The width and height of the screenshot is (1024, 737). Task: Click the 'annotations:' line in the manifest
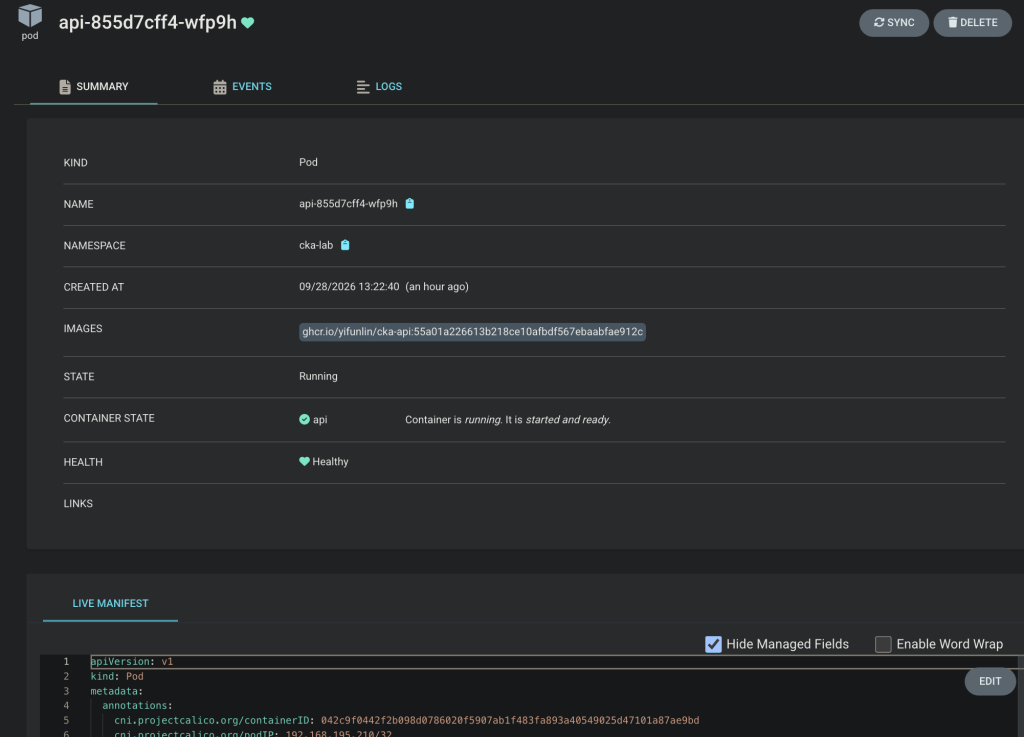tap(137, 706)
